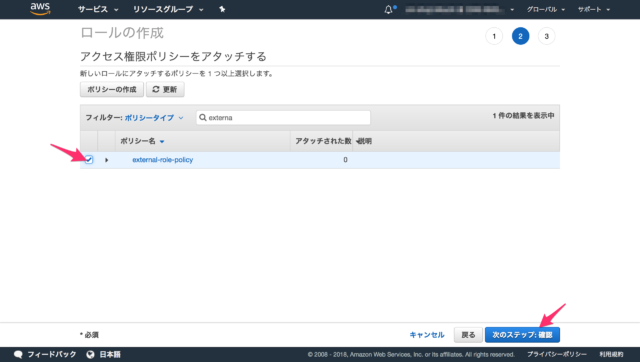This screenshot has height=362, width=640.
Task: Open the ポリシータイプ filter dropdown
Action: pos(154,118)
